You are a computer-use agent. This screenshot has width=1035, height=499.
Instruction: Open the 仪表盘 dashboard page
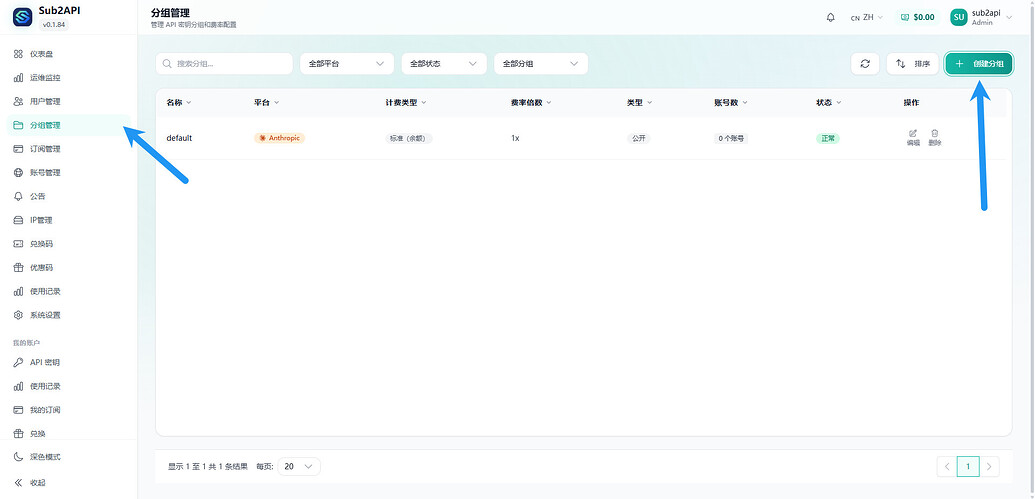click(x=69, y=53)
